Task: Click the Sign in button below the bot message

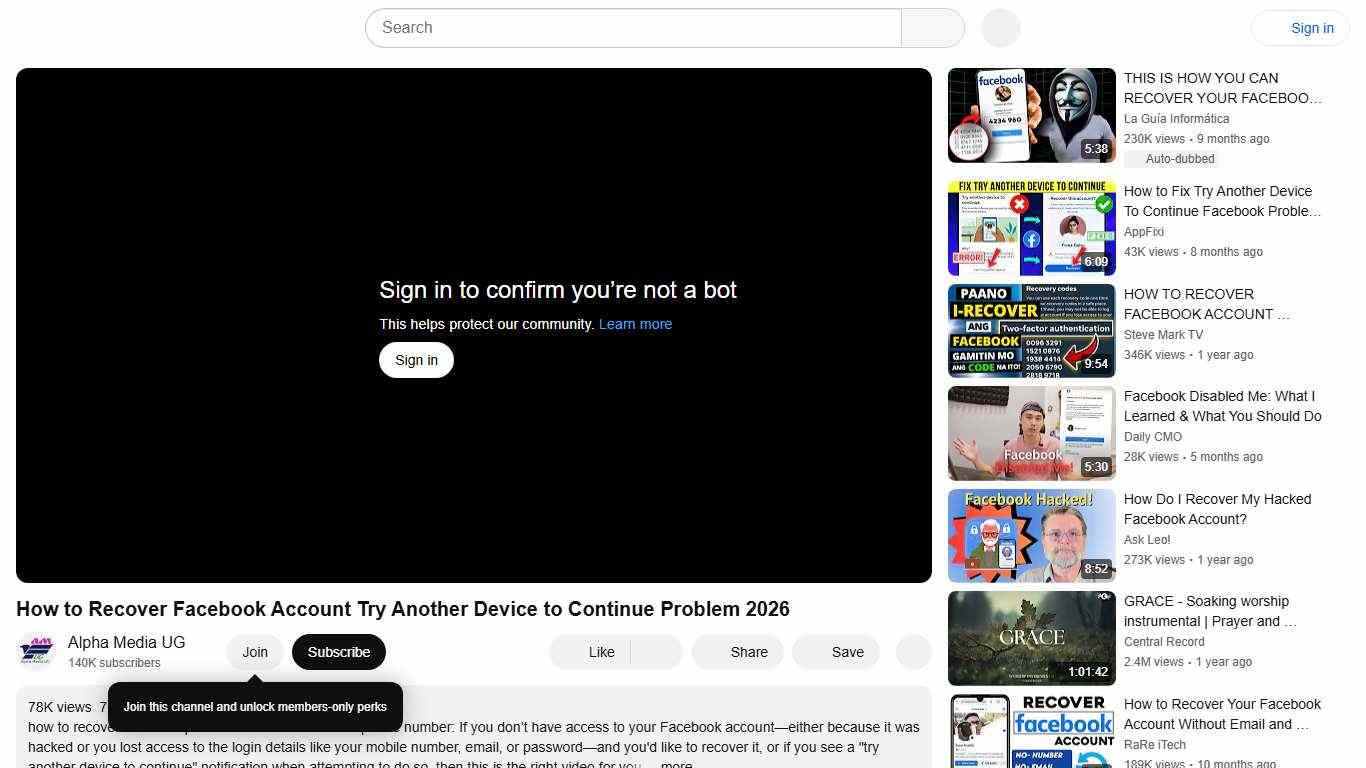Action: (416, 359)
